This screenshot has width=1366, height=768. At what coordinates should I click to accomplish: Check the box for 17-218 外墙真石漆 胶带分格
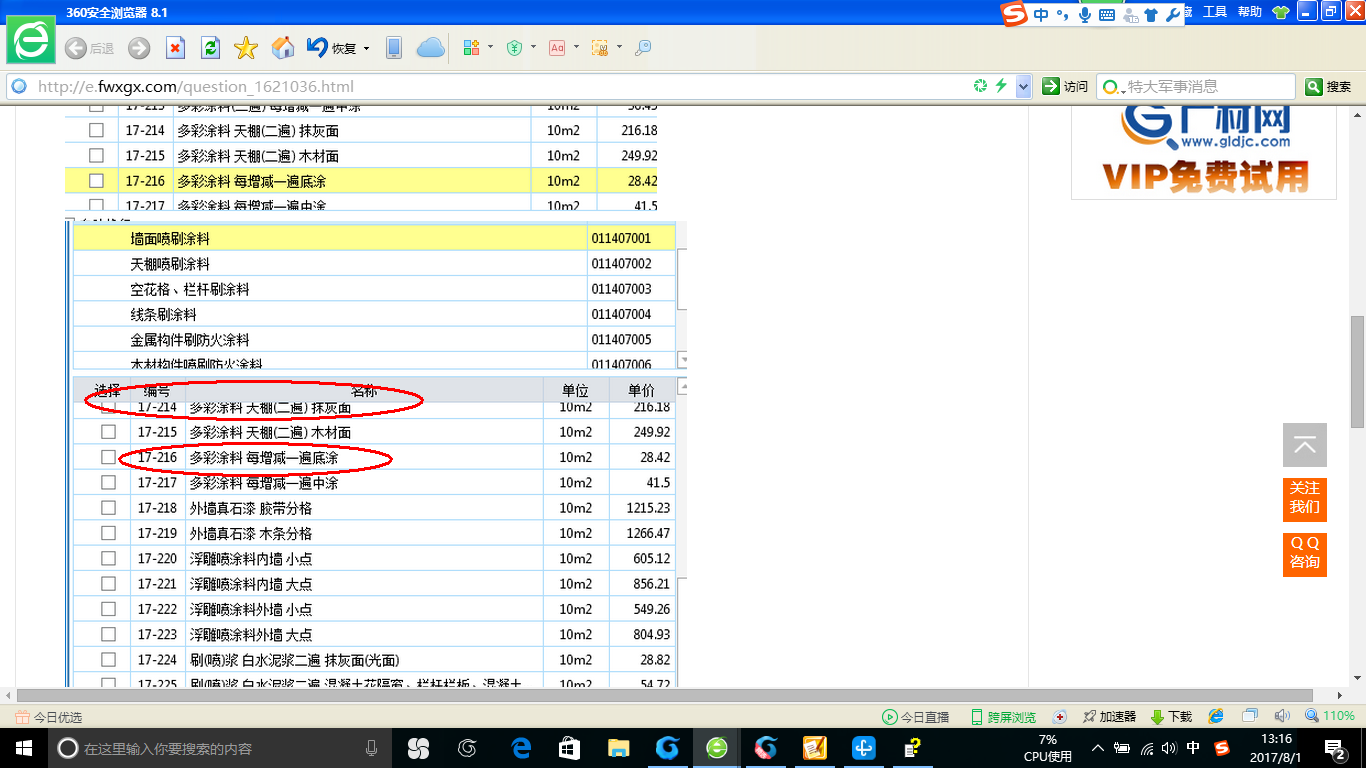(x=108, y=508)
